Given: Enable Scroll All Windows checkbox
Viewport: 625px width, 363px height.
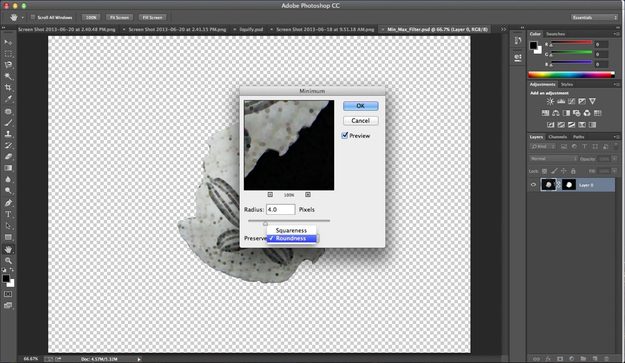Looking at the screenshot, I should point(33,17).
